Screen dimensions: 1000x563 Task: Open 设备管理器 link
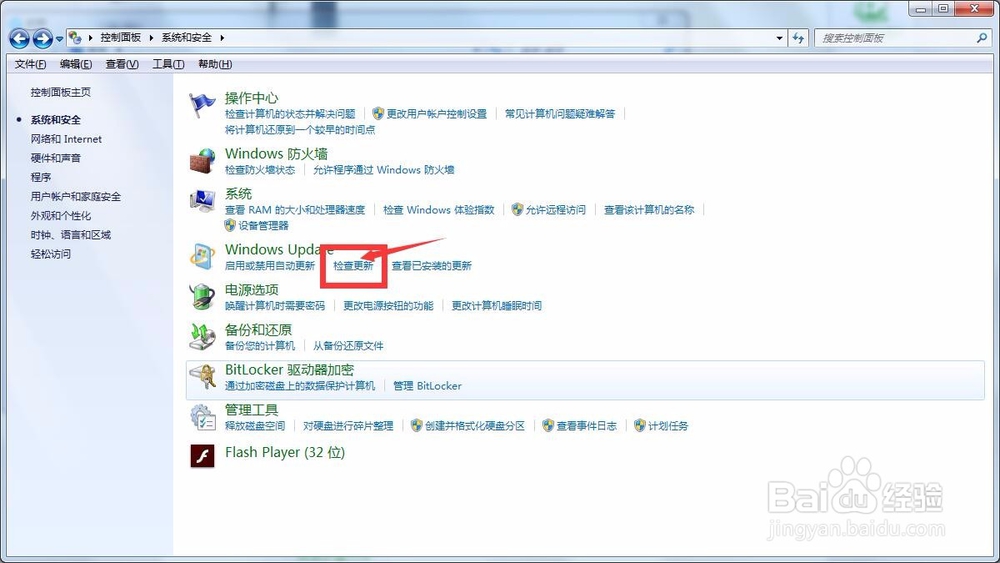click(263, 226)
